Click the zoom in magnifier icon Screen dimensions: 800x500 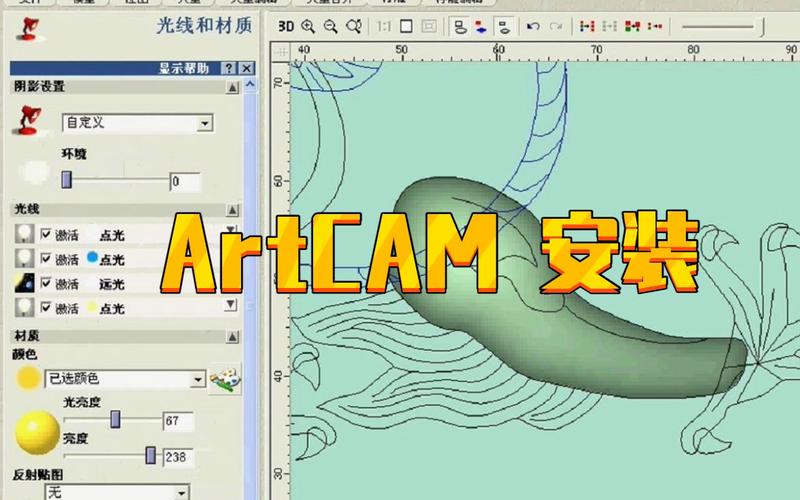pyautogui.click(x=308, y=26)
